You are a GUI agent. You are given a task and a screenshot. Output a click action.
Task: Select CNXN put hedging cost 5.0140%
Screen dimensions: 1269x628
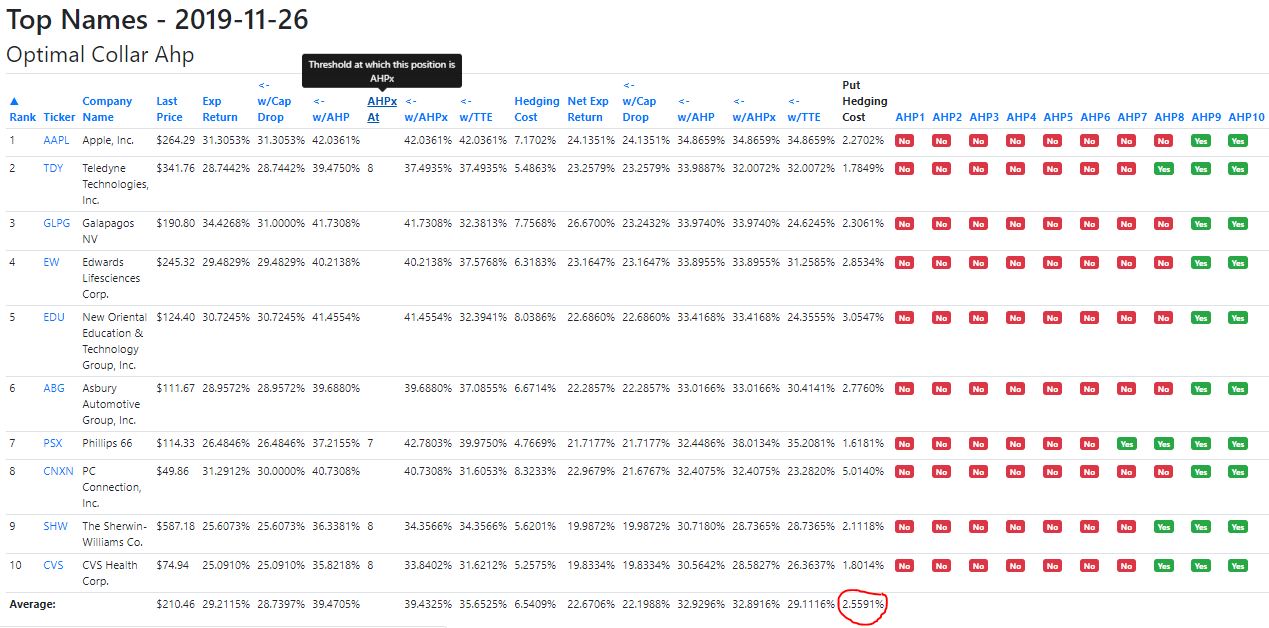pos(863,471)
